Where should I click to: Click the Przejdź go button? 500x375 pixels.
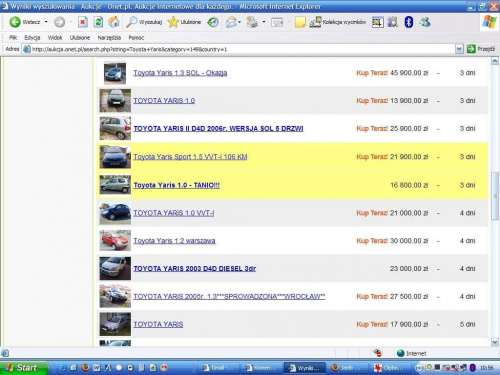tap(481, 49)
